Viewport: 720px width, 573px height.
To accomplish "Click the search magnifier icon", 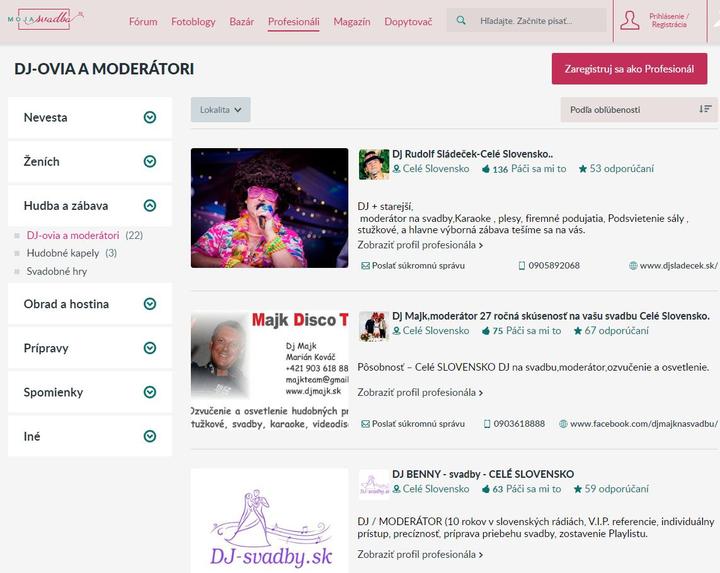I will pos(461,20).
